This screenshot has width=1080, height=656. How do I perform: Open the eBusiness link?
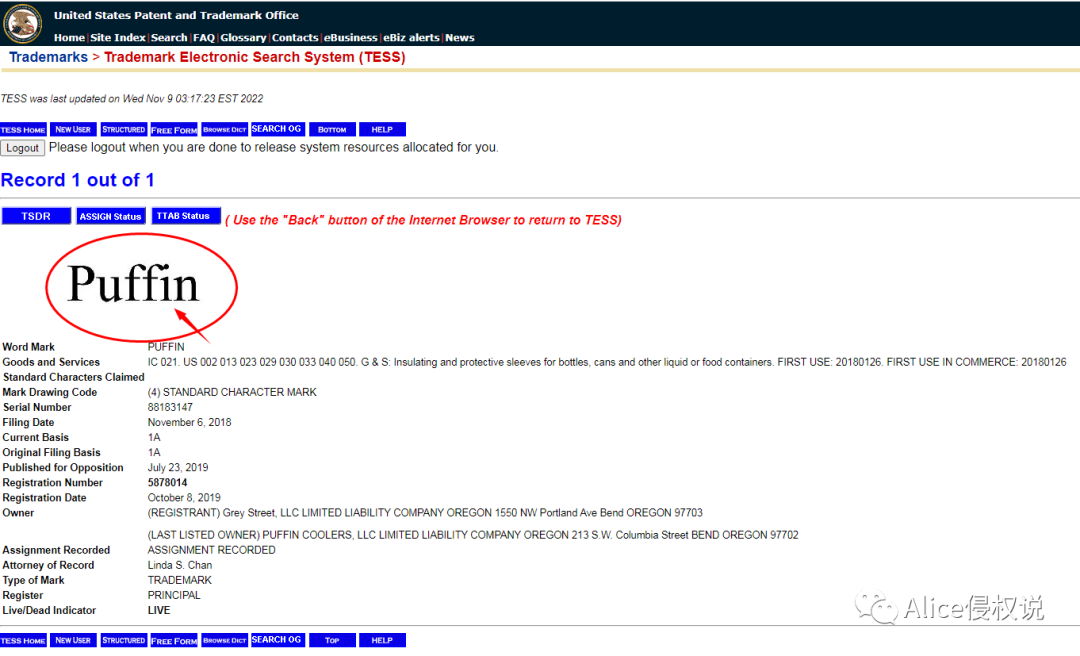coord(351,38)
